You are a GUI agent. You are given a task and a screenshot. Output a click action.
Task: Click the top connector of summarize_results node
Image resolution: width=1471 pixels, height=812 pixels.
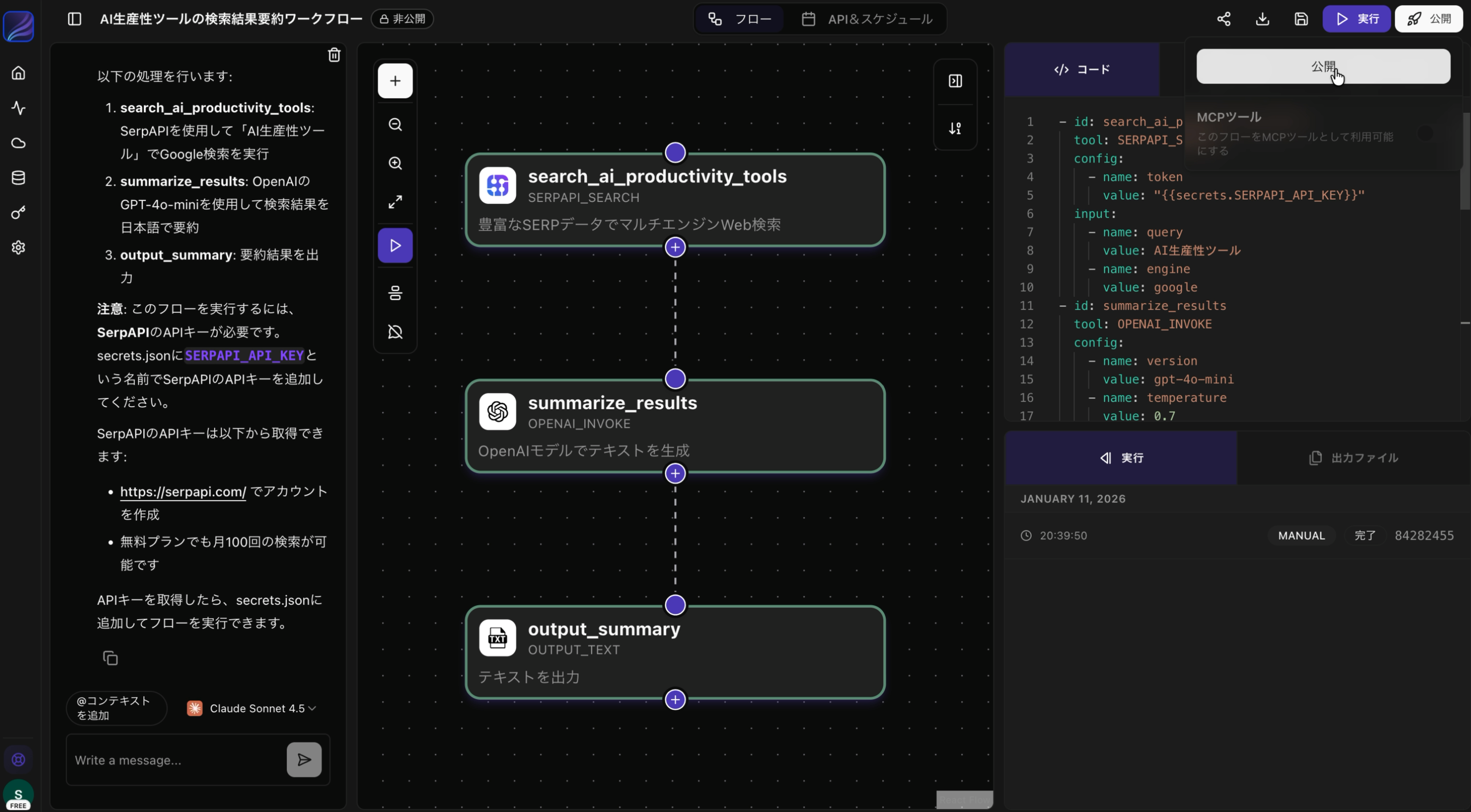point(675,378)
